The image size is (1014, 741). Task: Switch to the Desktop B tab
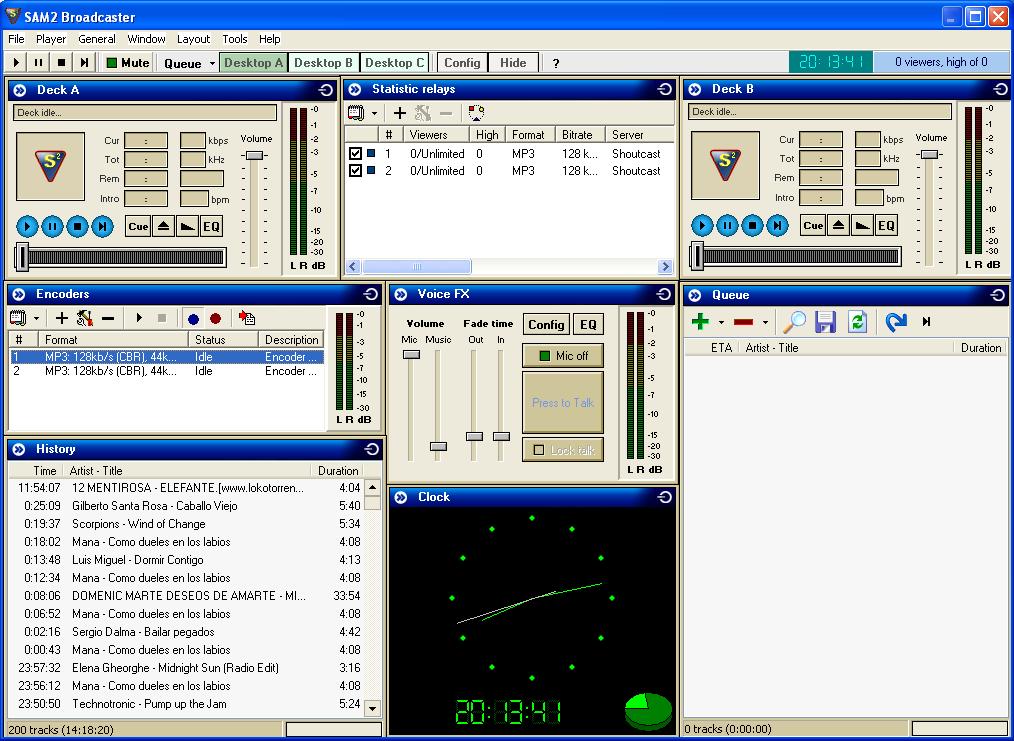323,63
